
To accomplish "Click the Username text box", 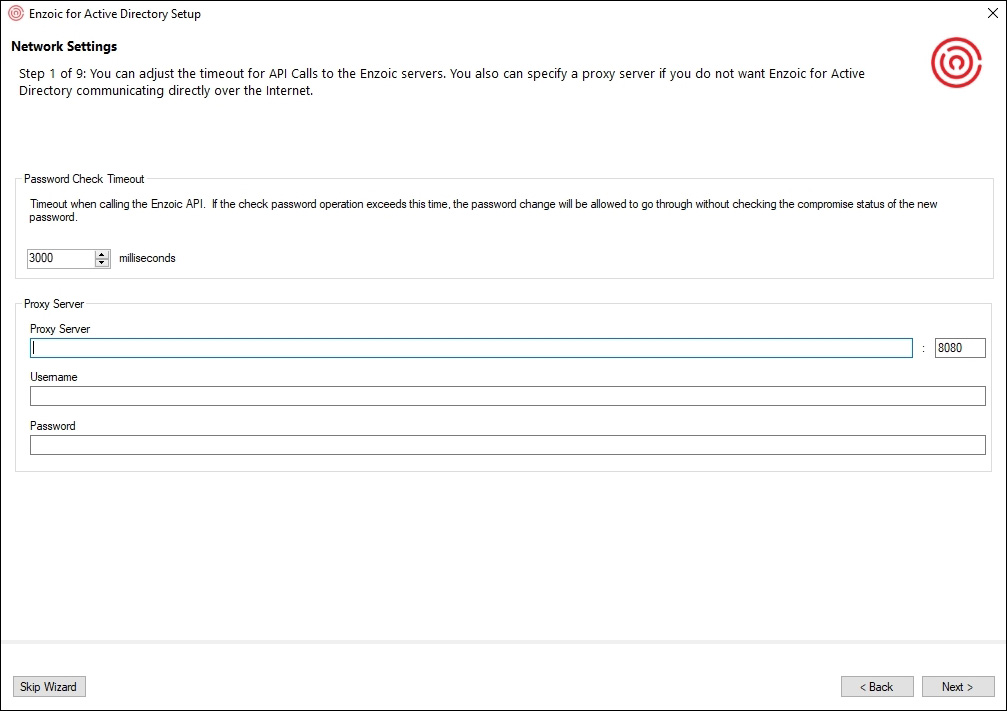I will 507,396.
